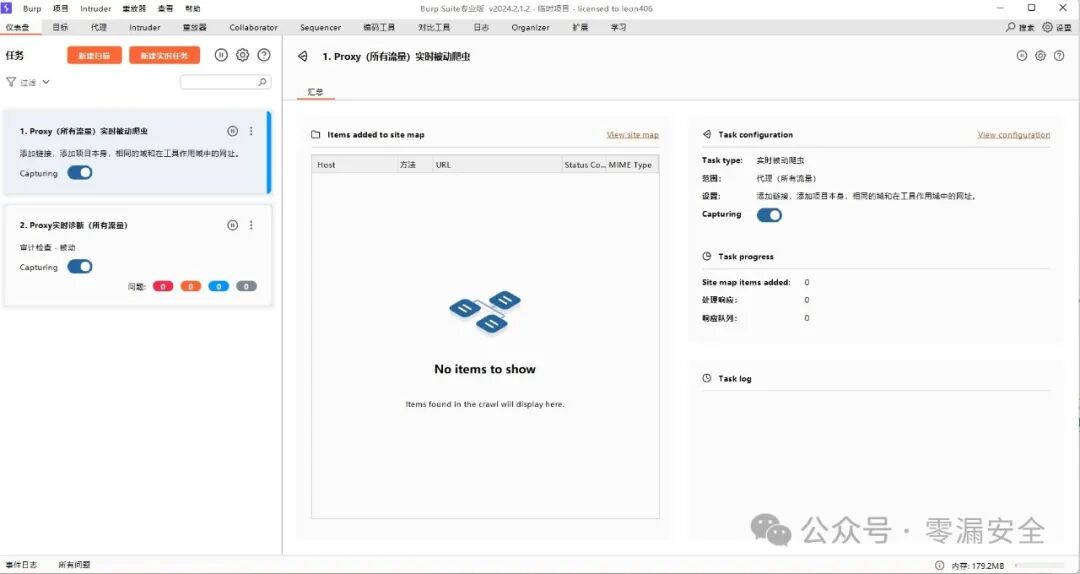This screenshot has width=1080, height=574.
Task: Switch to the Organizer tab
Action: (x=530, y=28)
